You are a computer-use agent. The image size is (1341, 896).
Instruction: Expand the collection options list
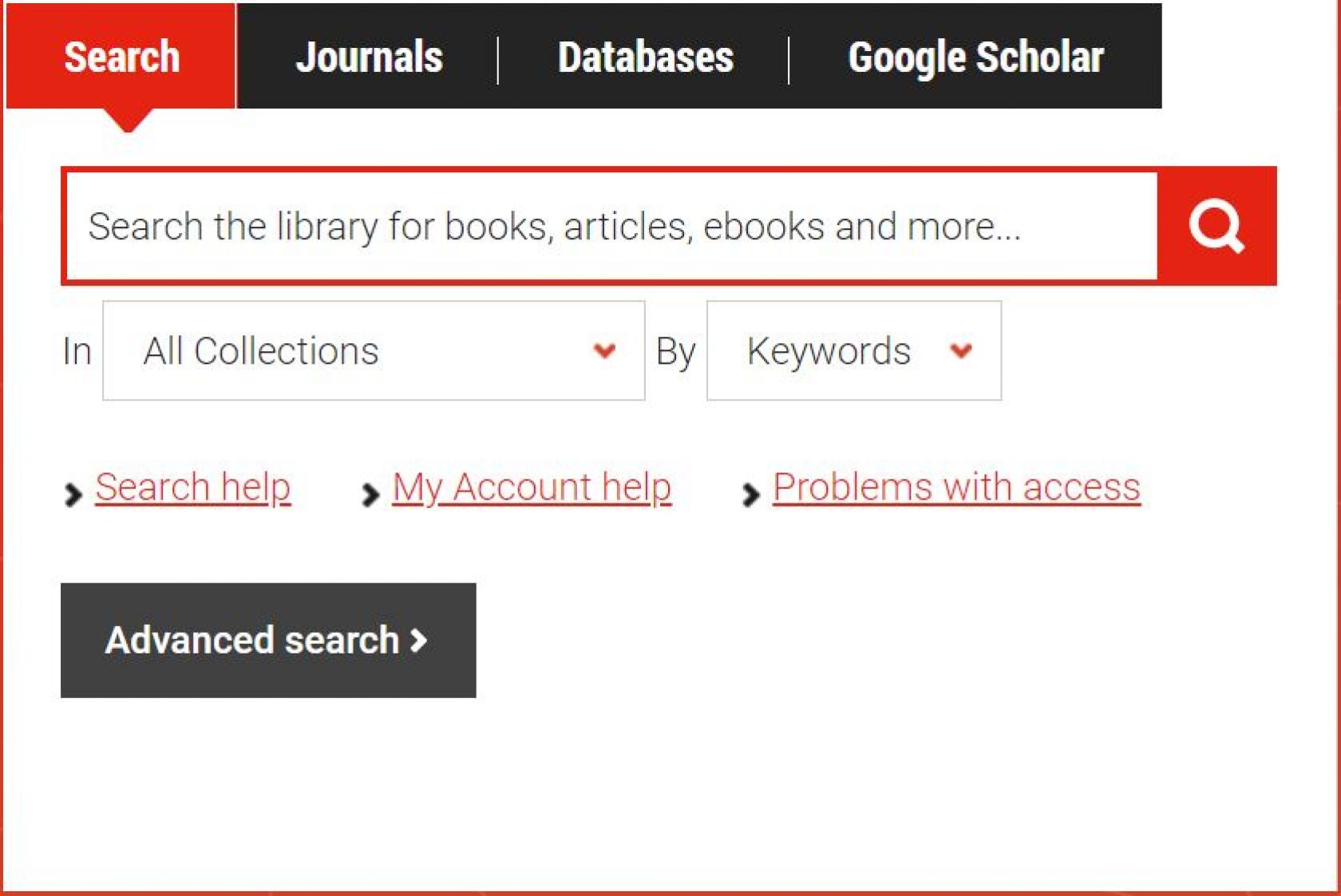click(x=373, y=350)
